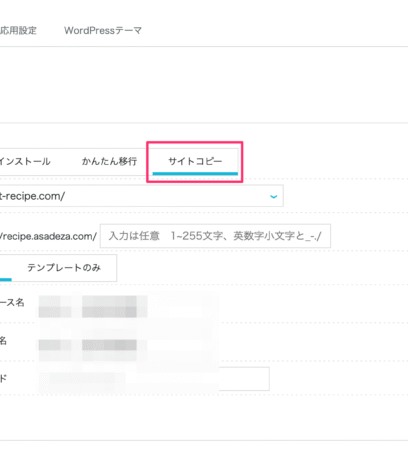
Task: Open the WordPressテーマ tab
Action: [x=103, y=30]
